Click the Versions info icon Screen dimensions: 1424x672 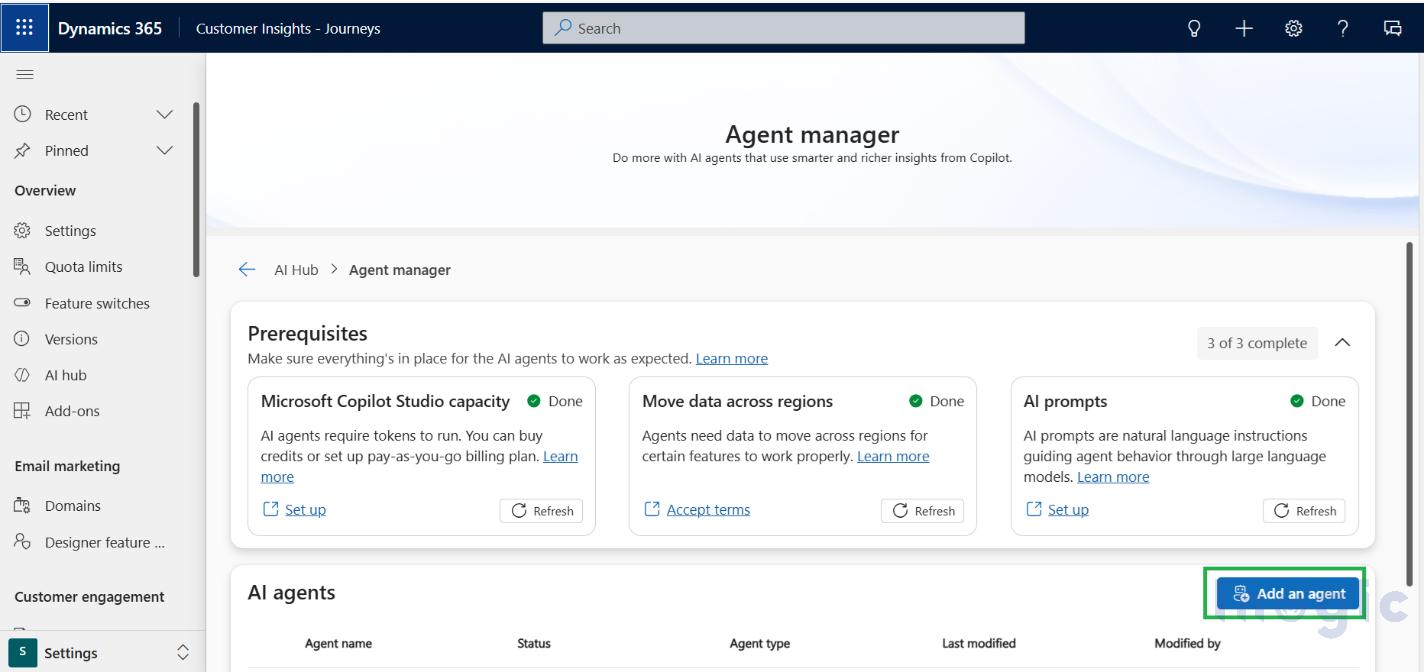(22, 339)
